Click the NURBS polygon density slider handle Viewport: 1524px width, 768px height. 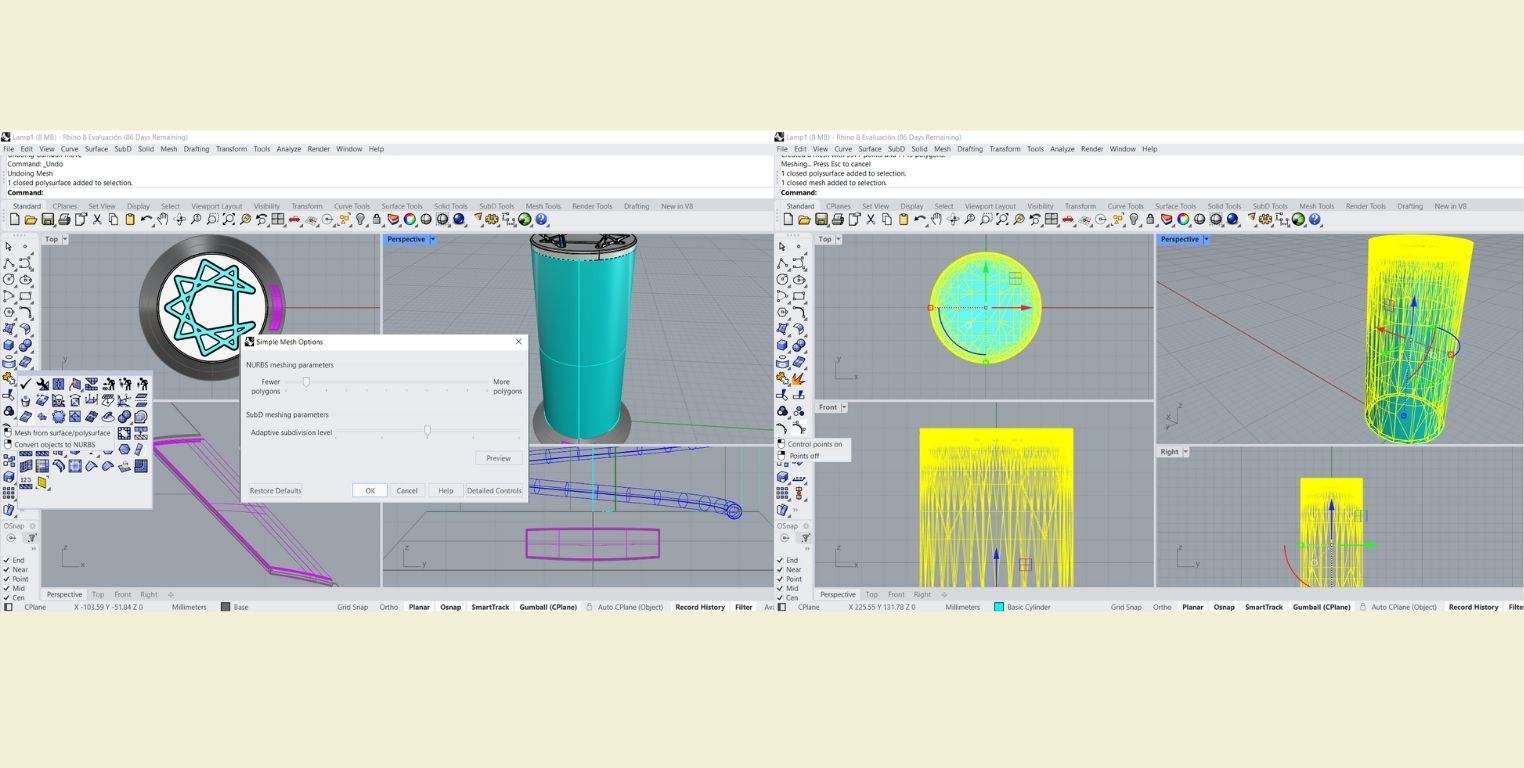[306, 382]
